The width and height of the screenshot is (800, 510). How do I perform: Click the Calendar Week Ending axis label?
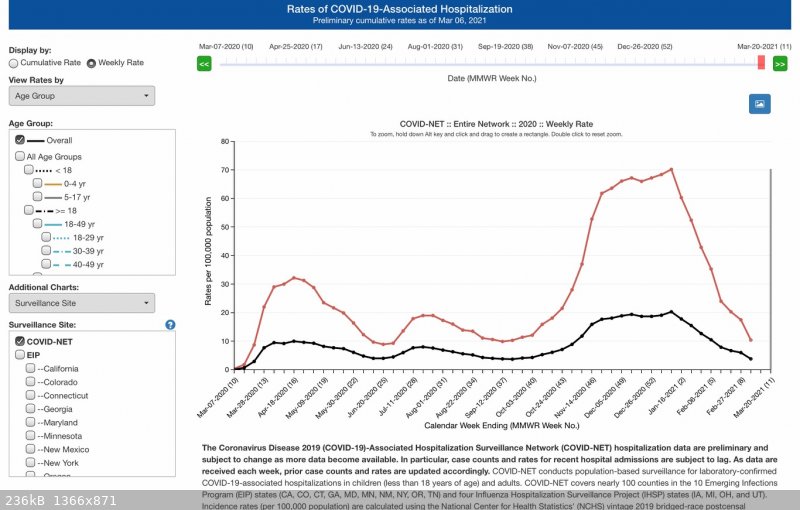[502, 425]
